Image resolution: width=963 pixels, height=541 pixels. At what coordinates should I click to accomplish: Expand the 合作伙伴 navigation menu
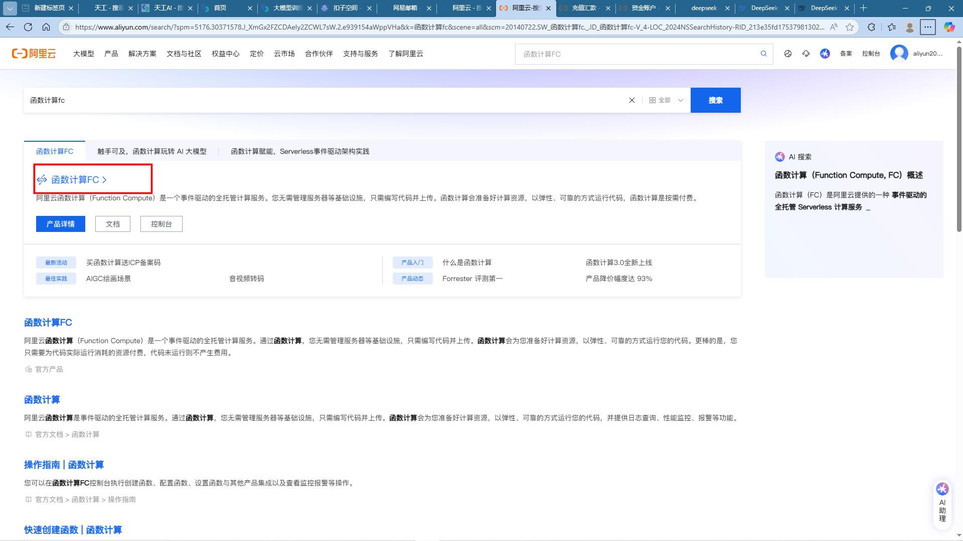[x=319, y=53]
